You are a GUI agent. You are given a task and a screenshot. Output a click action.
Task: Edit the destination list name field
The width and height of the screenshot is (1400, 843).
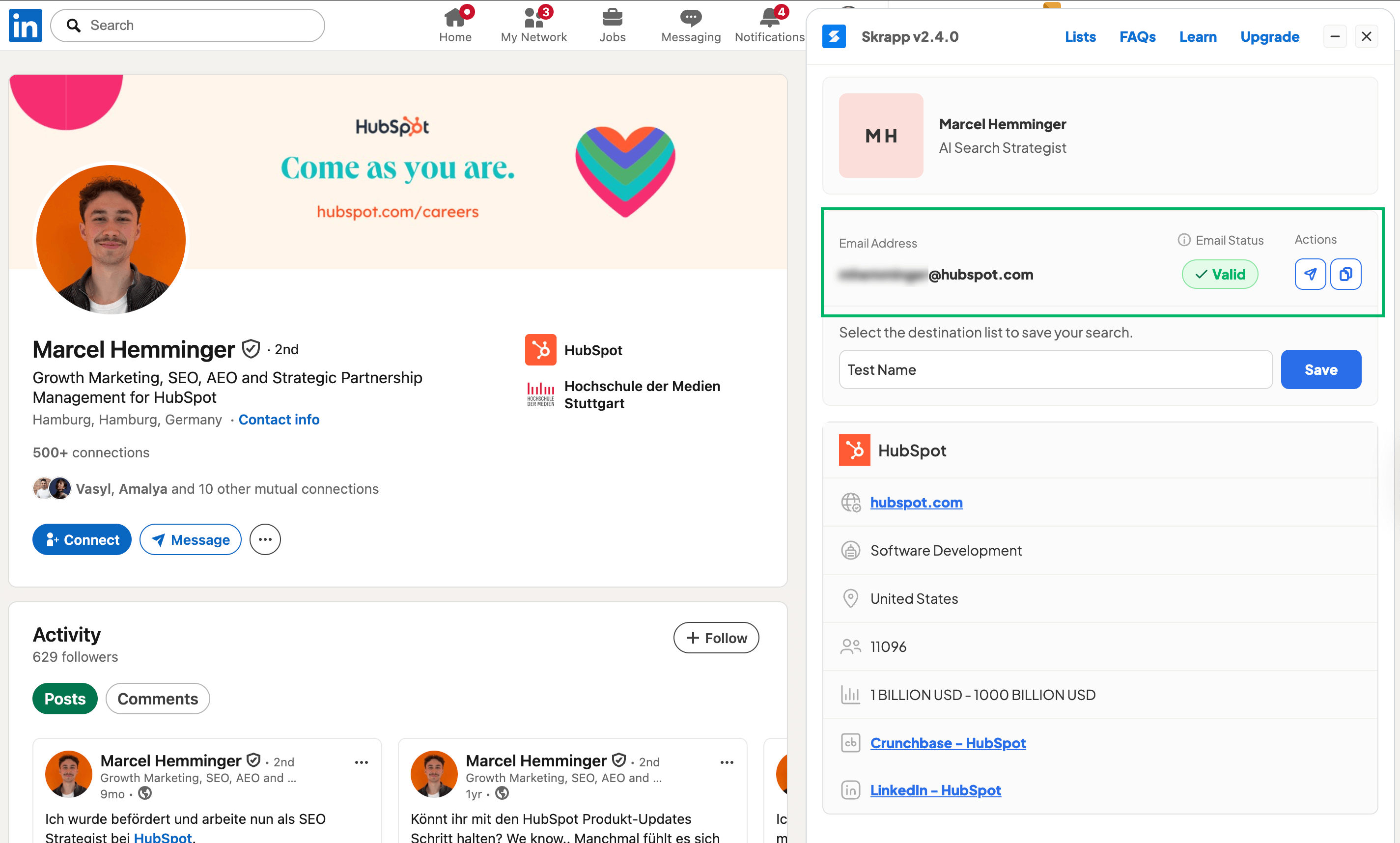coord(1055,369)
